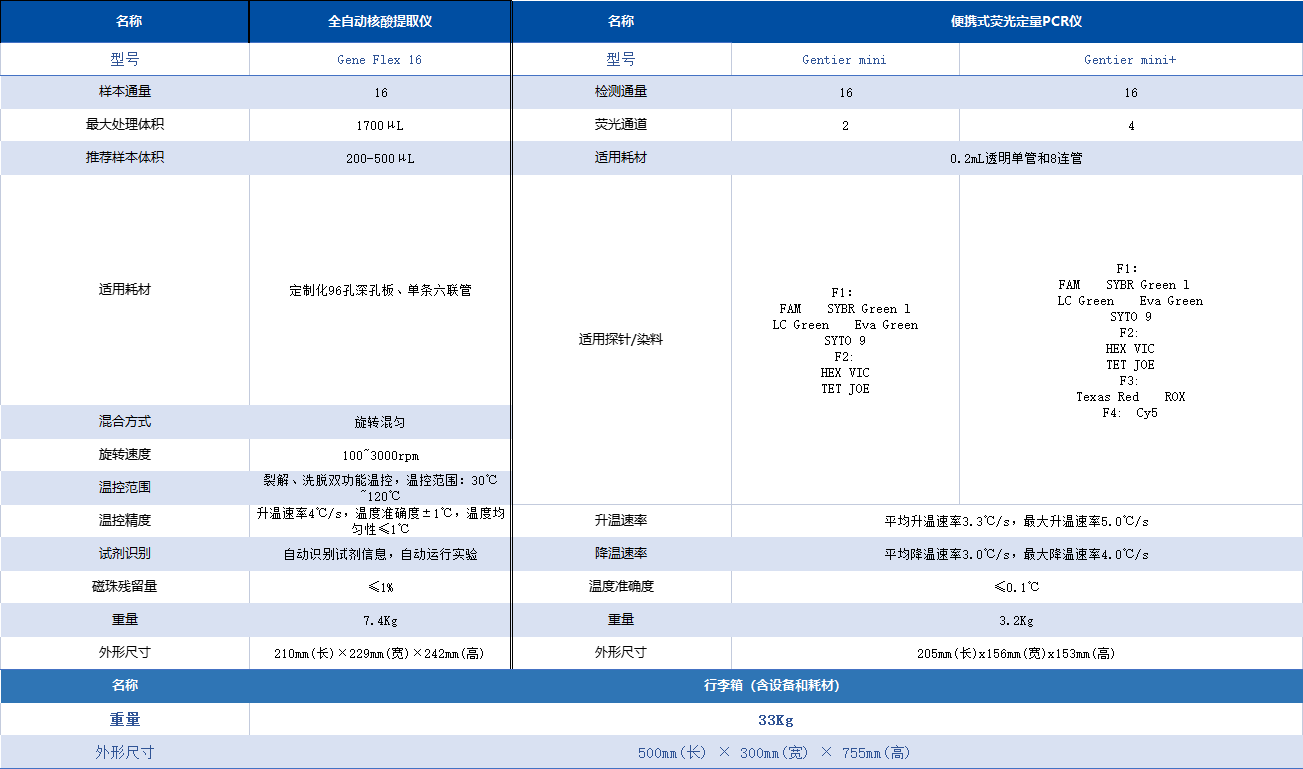This screenshot has height=769, width=1303.
Task: Click the 升温速率 row label
Action: coord(621,520)
